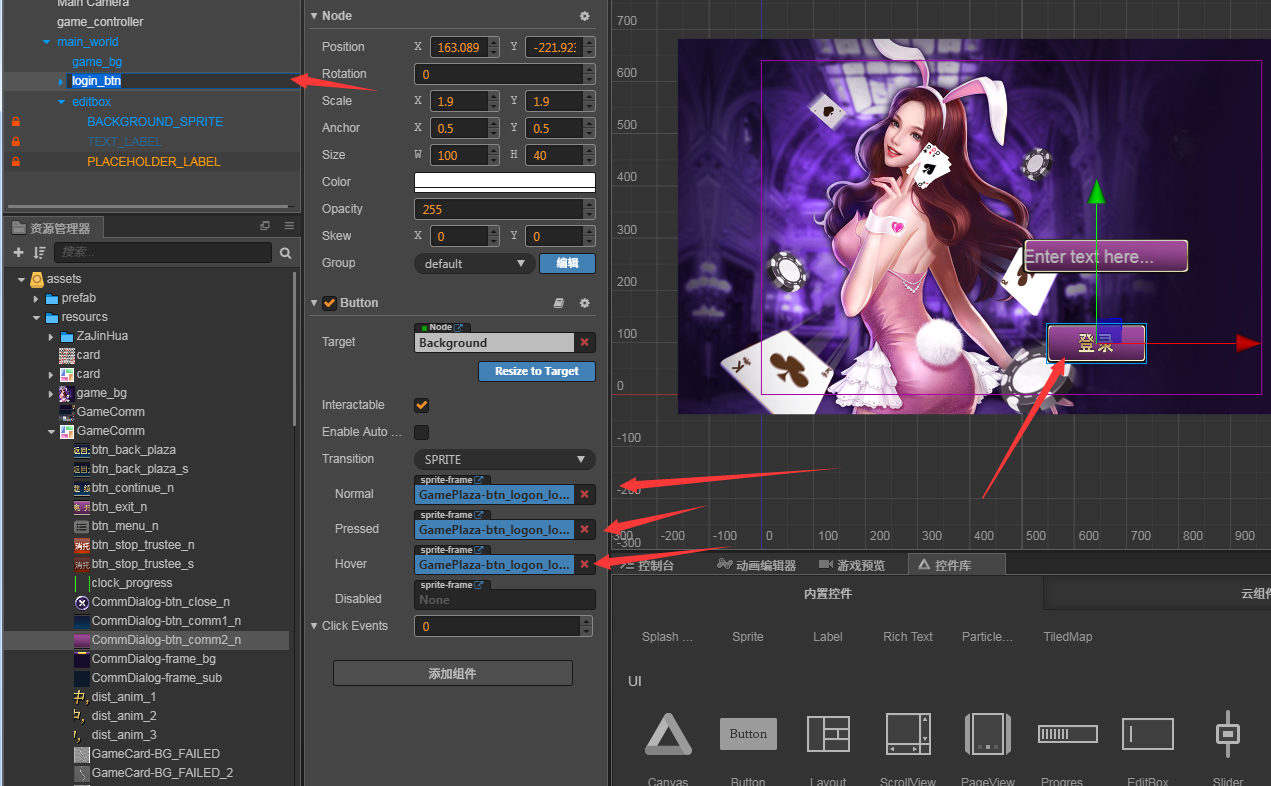
Task: Click the 编辑 group edit button
Action: pos(567,263)
